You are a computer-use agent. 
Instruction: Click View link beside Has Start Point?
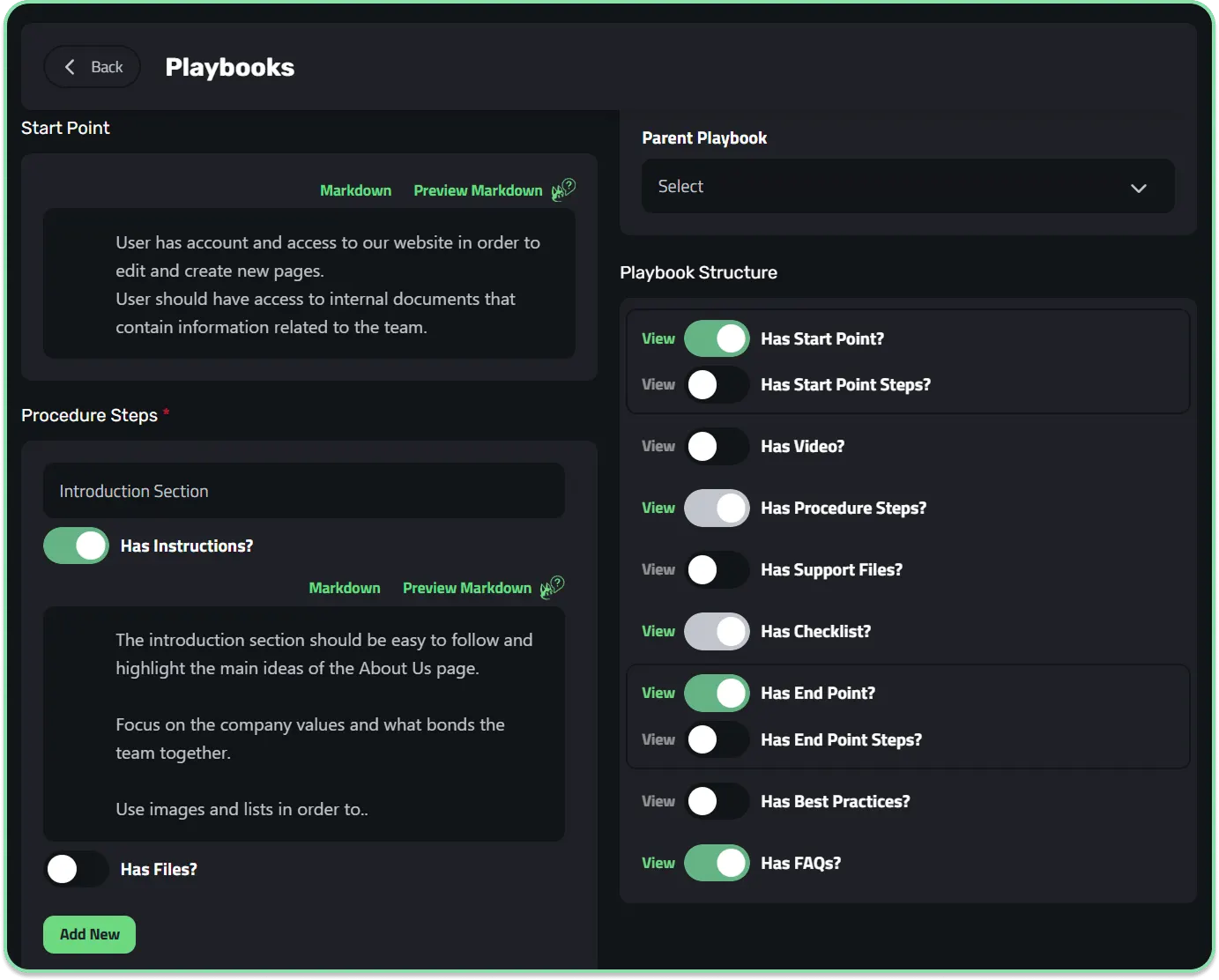pyautogui.click(x=658, y=338)
